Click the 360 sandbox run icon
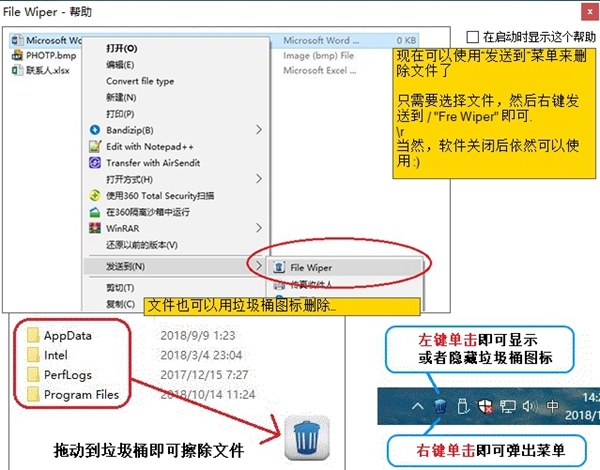 (95, 212)
